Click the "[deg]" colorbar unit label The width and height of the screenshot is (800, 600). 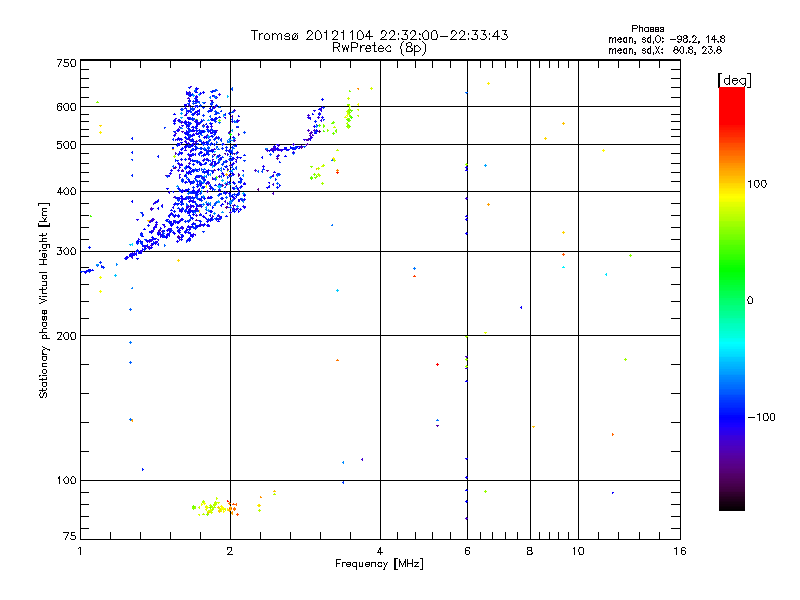click(x=734, y=80)
